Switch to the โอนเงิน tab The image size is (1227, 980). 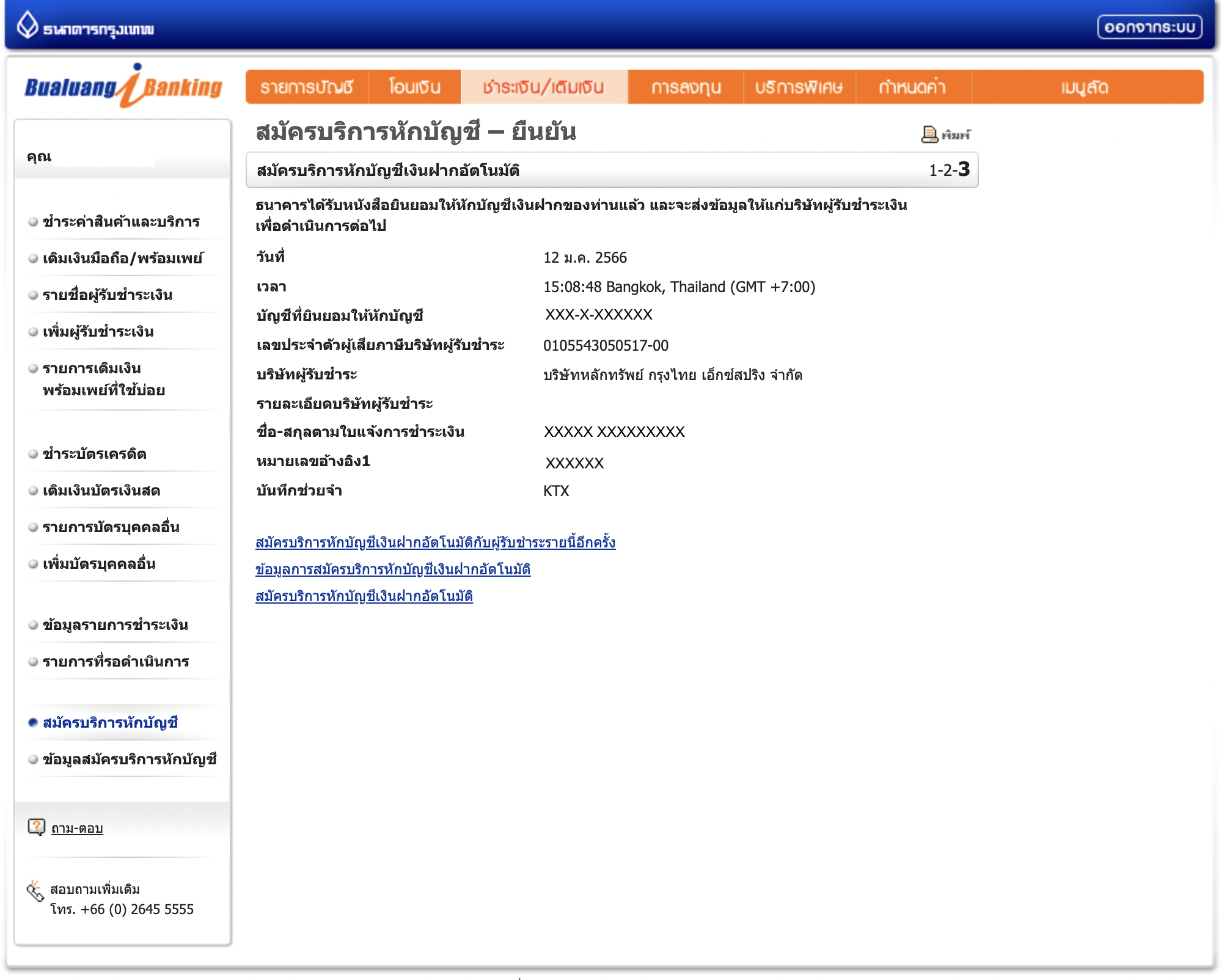click(414, 87)
